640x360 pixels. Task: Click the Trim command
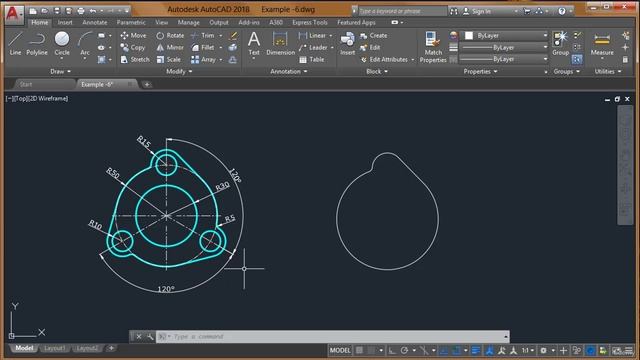click(203, 36)
